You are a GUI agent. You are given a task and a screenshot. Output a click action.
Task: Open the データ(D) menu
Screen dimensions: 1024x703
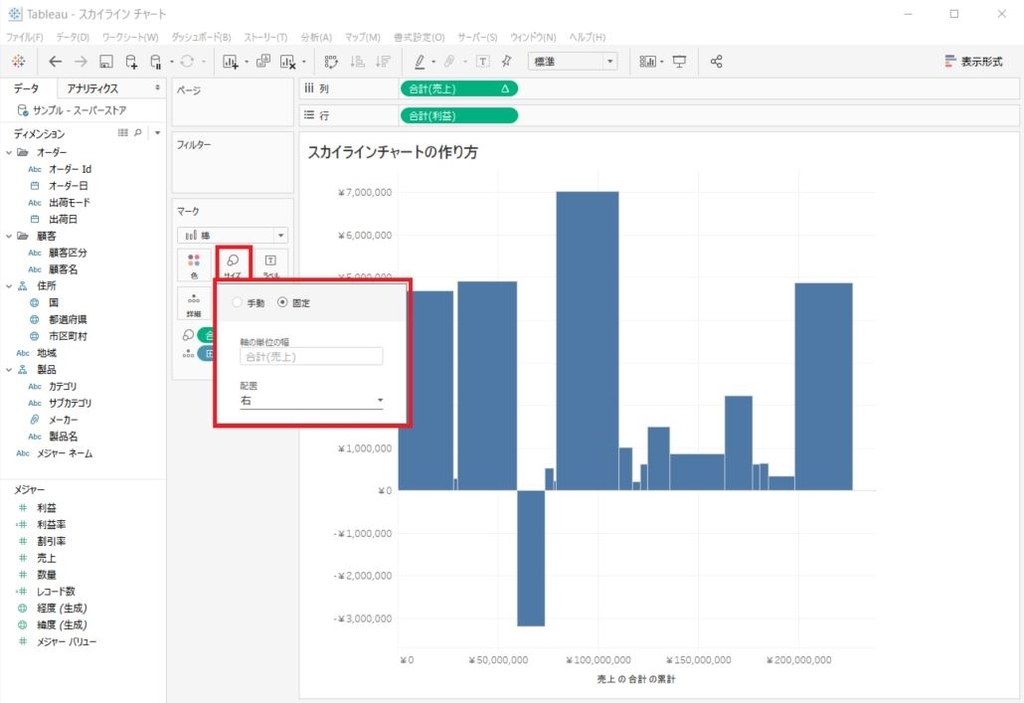tap(72, 37)
